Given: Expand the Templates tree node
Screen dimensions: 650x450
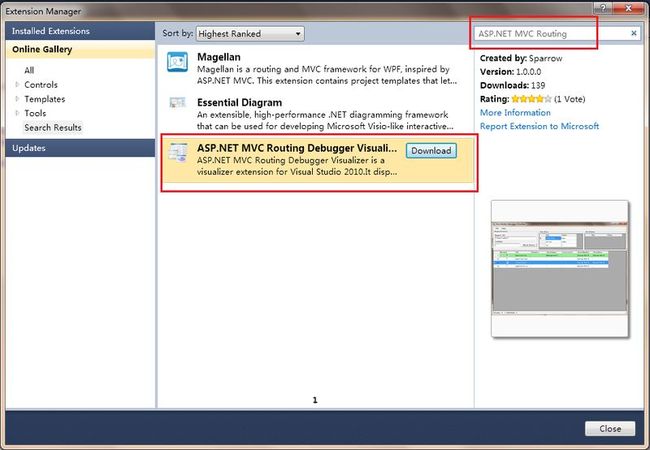Looking at the screenshot, I should pyautogui.click(x=17, y=99).
